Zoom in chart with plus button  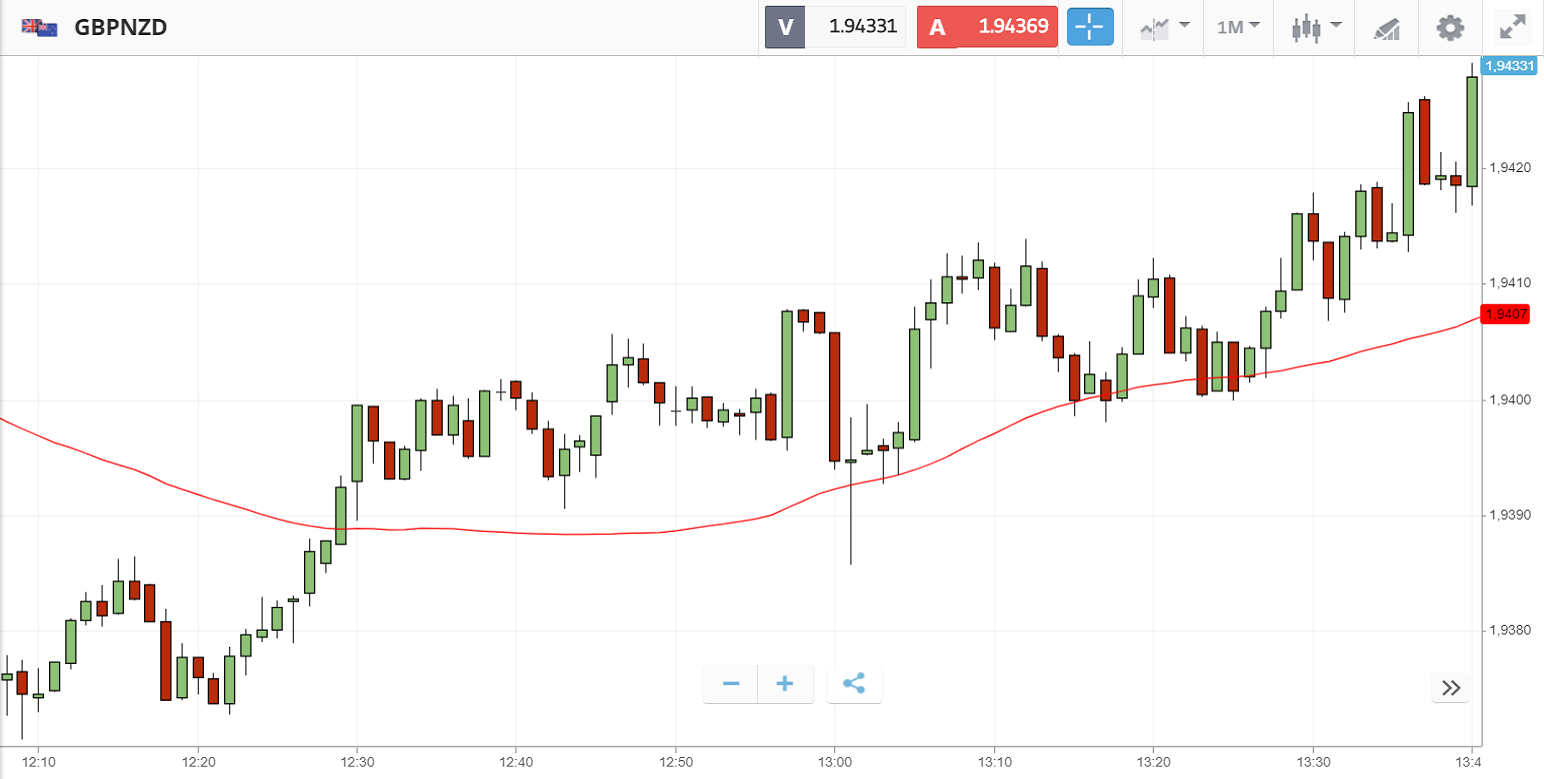coord(785,684)
